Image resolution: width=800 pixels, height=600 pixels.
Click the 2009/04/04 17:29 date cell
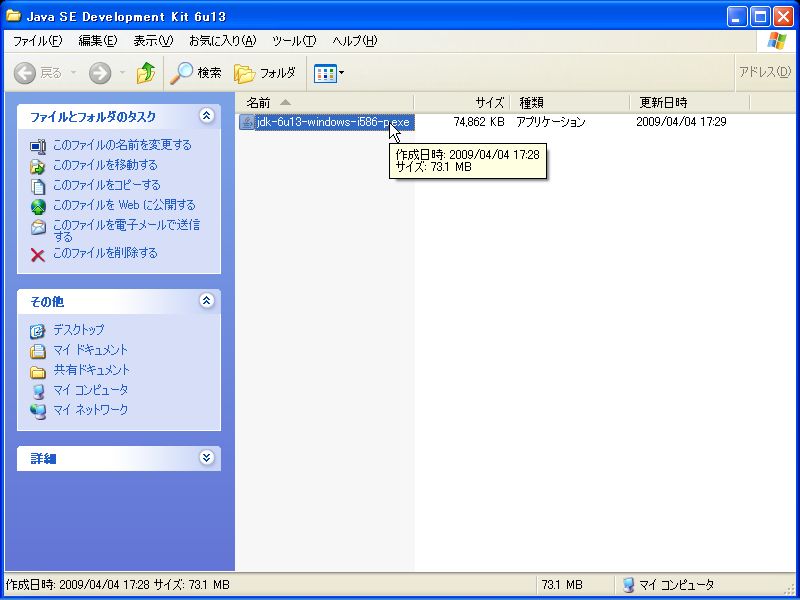(x=681, y=122)
